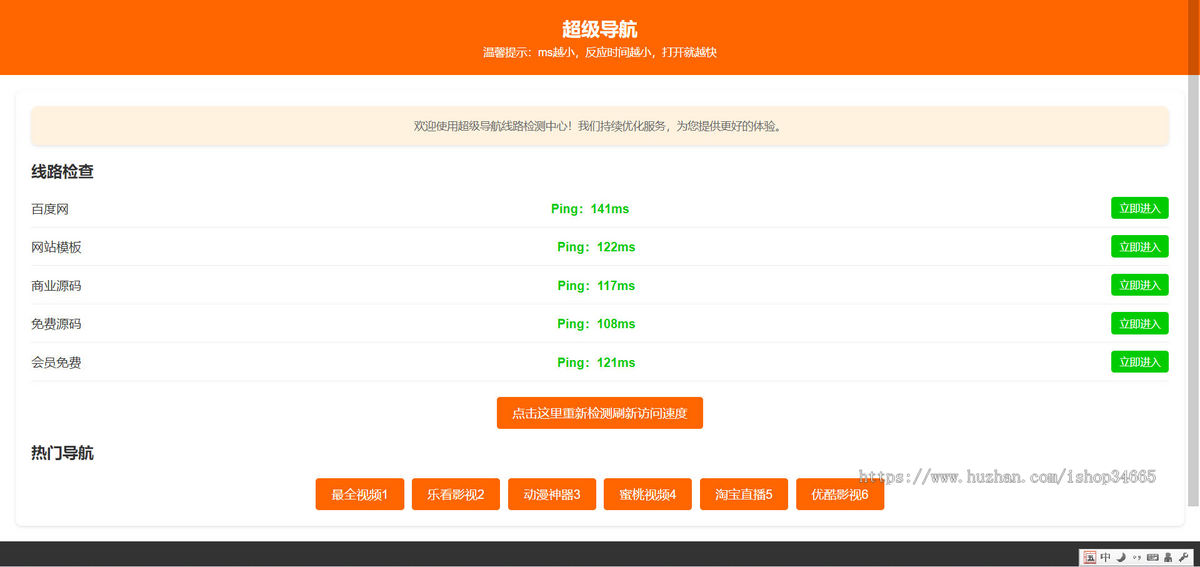Click the Ping: 141ms value

click(x=590, y=209)
